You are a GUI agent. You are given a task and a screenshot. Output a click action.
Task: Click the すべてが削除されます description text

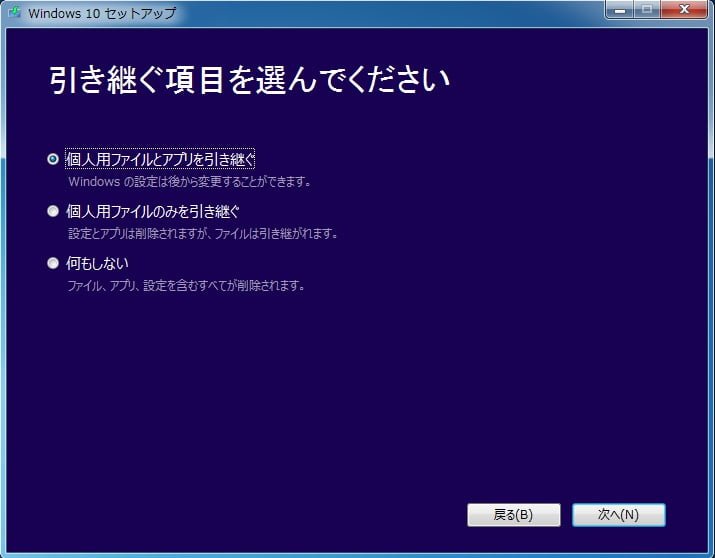(x=185, y=286)
